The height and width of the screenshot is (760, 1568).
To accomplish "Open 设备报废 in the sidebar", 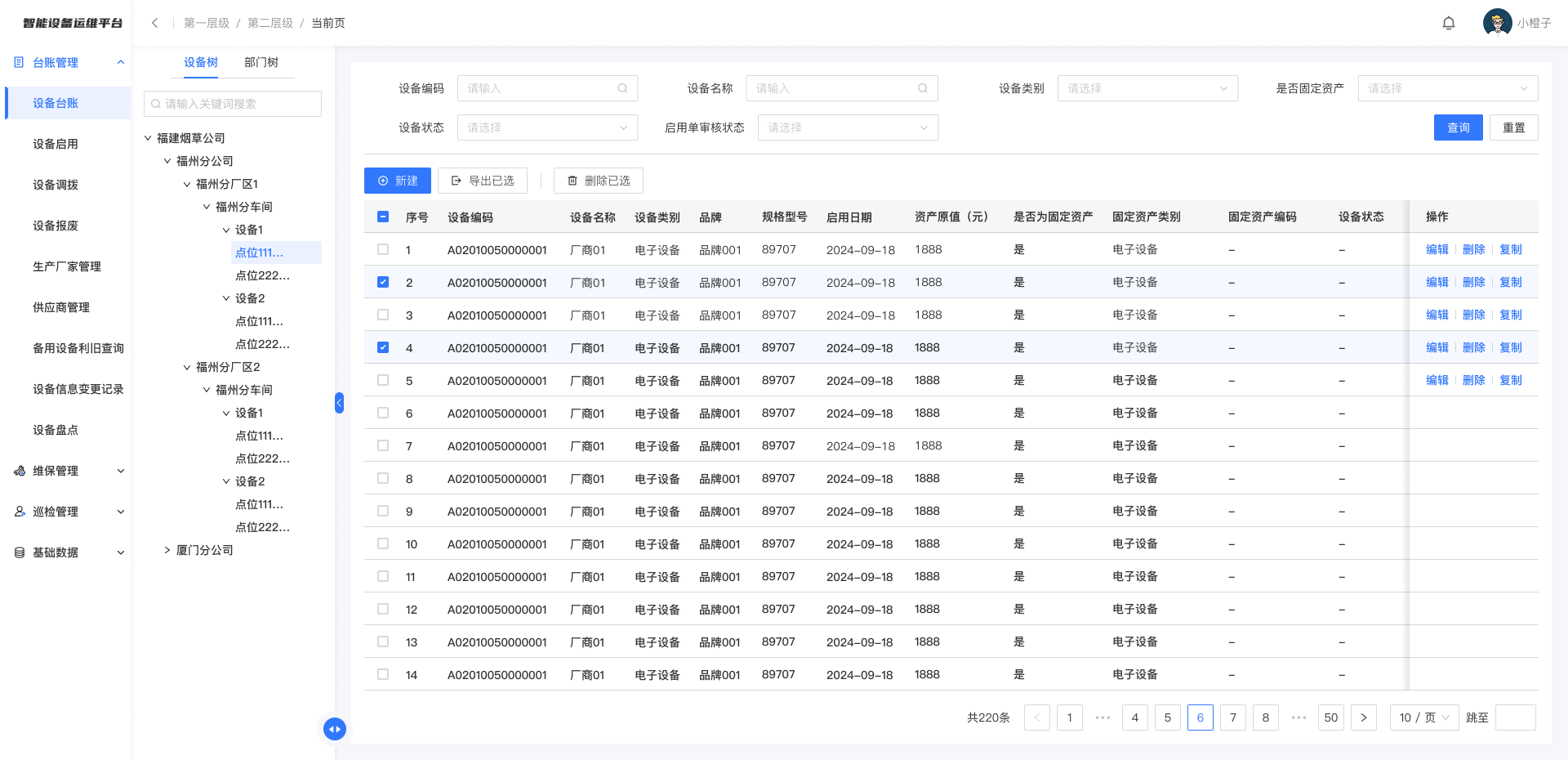I will click(x=56, y=226).
